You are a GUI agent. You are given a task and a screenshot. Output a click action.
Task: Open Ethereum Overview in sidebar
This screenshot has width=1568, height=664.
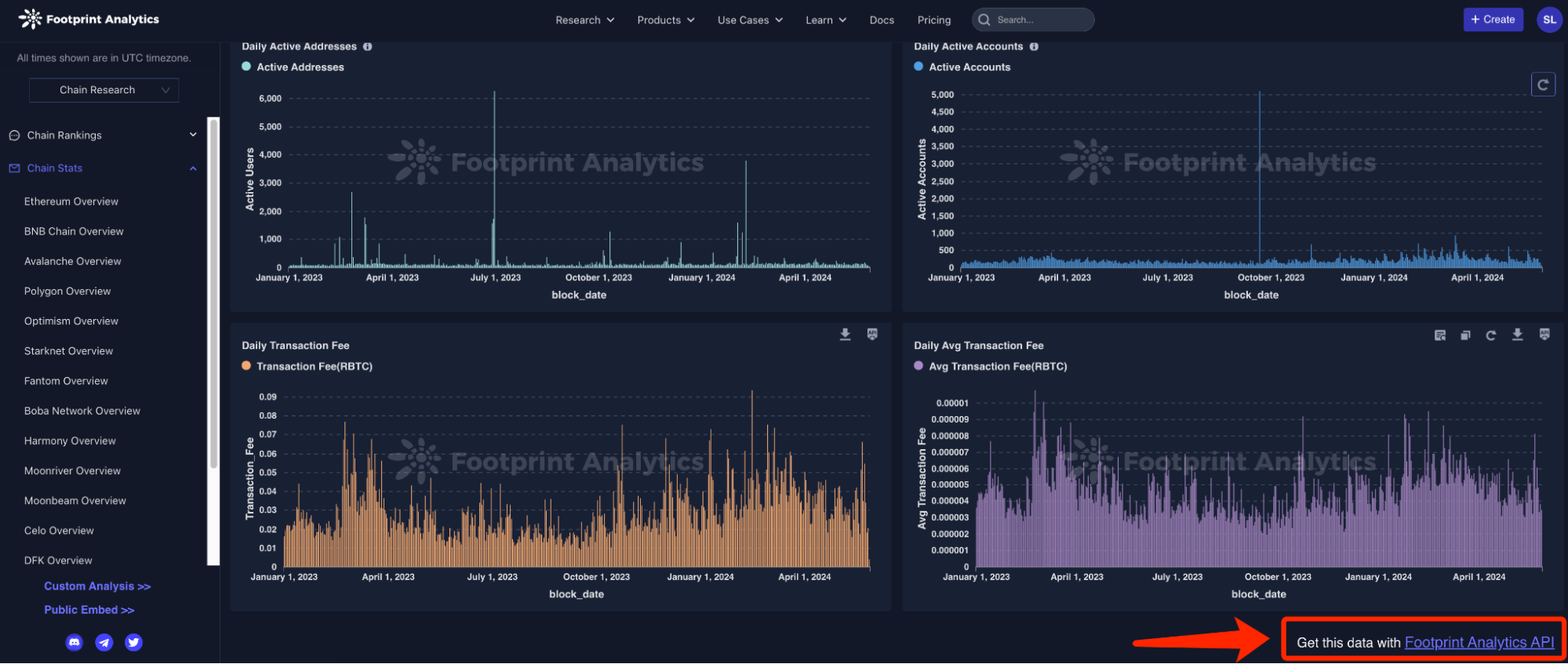(71, 201)
